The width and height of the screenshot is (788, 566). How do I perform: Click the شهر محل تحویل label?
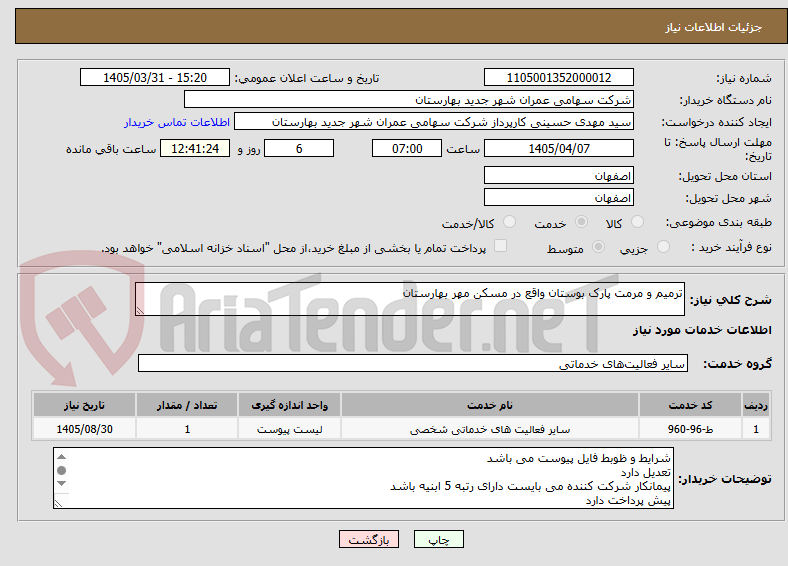(x=729, y=199)
